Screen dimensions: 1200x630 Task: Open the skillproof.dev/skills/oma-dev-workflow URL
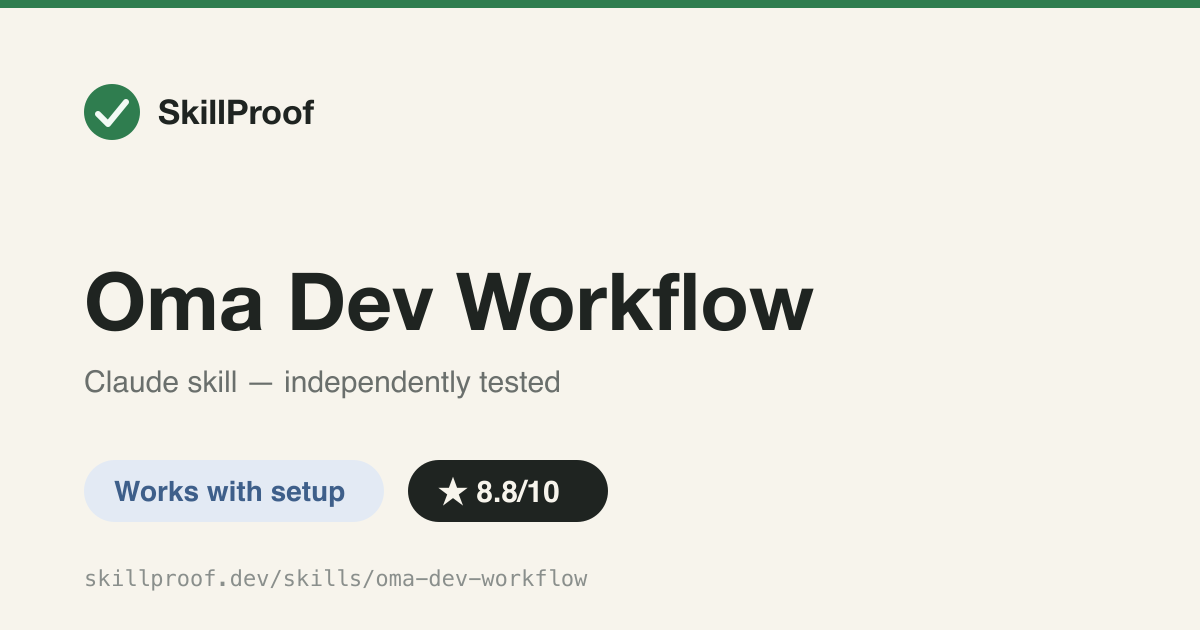tap(336, 578)
